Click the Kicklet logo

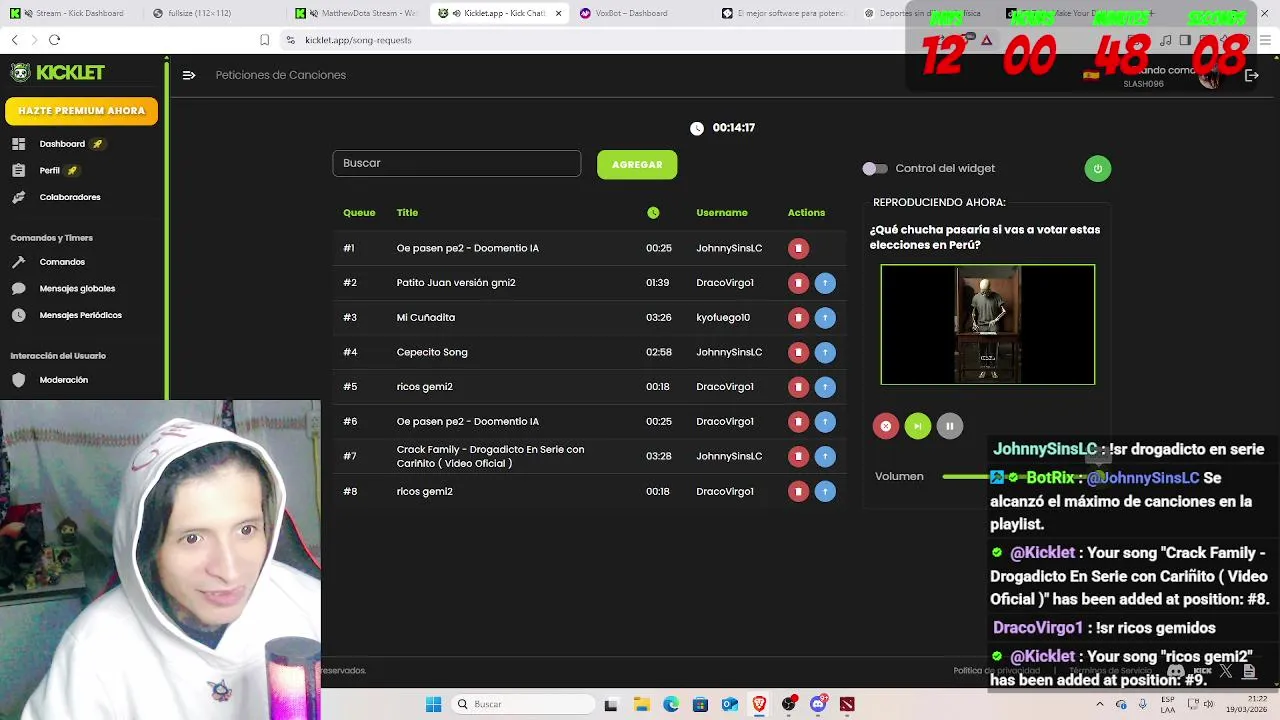57,72
